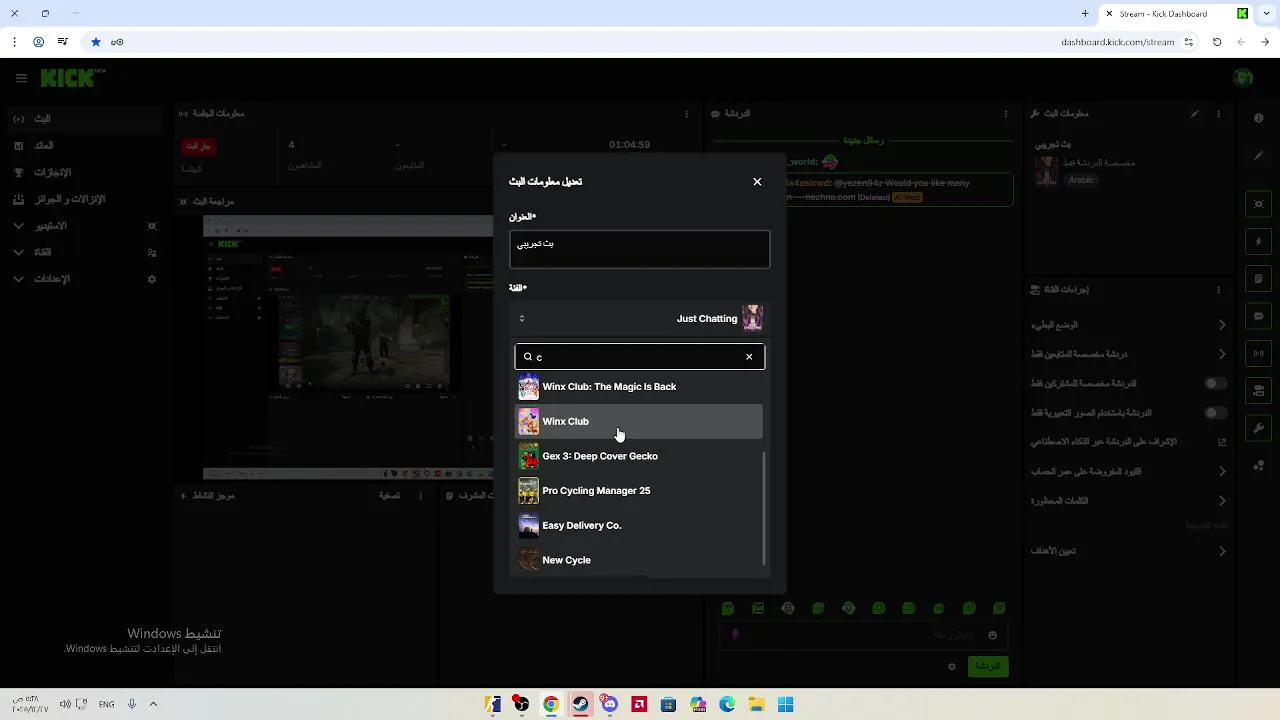Open Steam from the taskbar
This screenshot has height=720, width=1280.
click(x=580, y=704)
